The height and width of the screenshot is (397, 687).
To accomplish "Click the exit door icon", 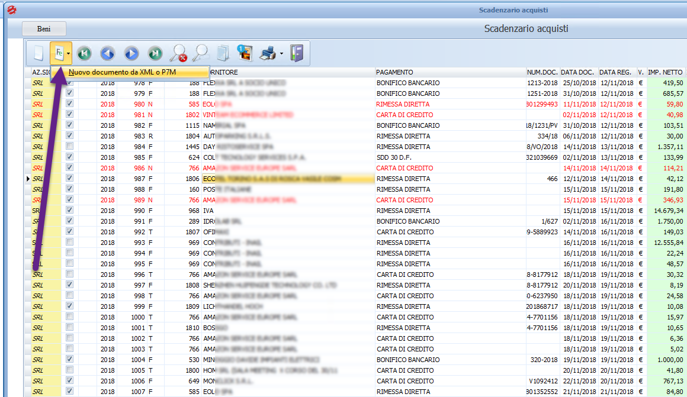I will [x=297, y=53].
